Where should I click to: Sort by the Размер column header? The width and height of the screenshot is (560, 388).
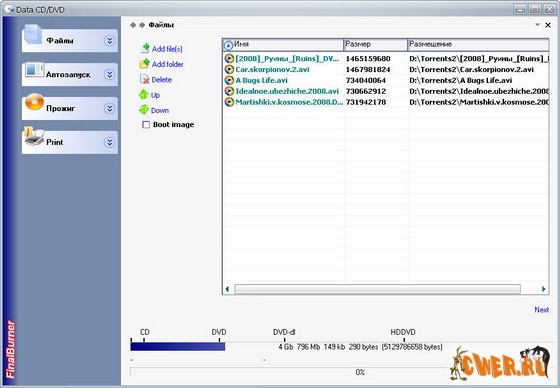(375, 45)
